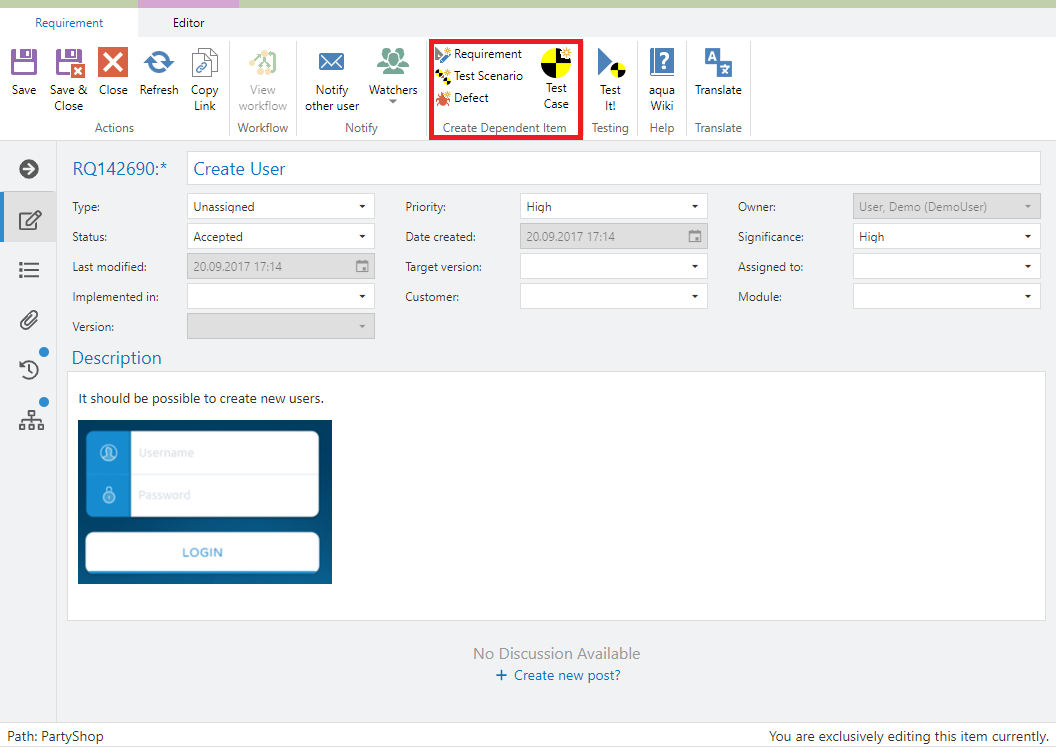Click the Test It! icon
1056x748 pixels.
(610, 65)
